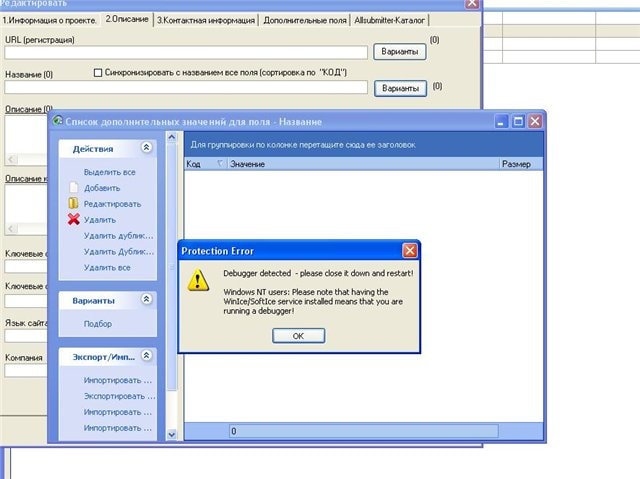Click the red X Delete (Удалить) icon

pyautogui.click(x=73, y=220)
